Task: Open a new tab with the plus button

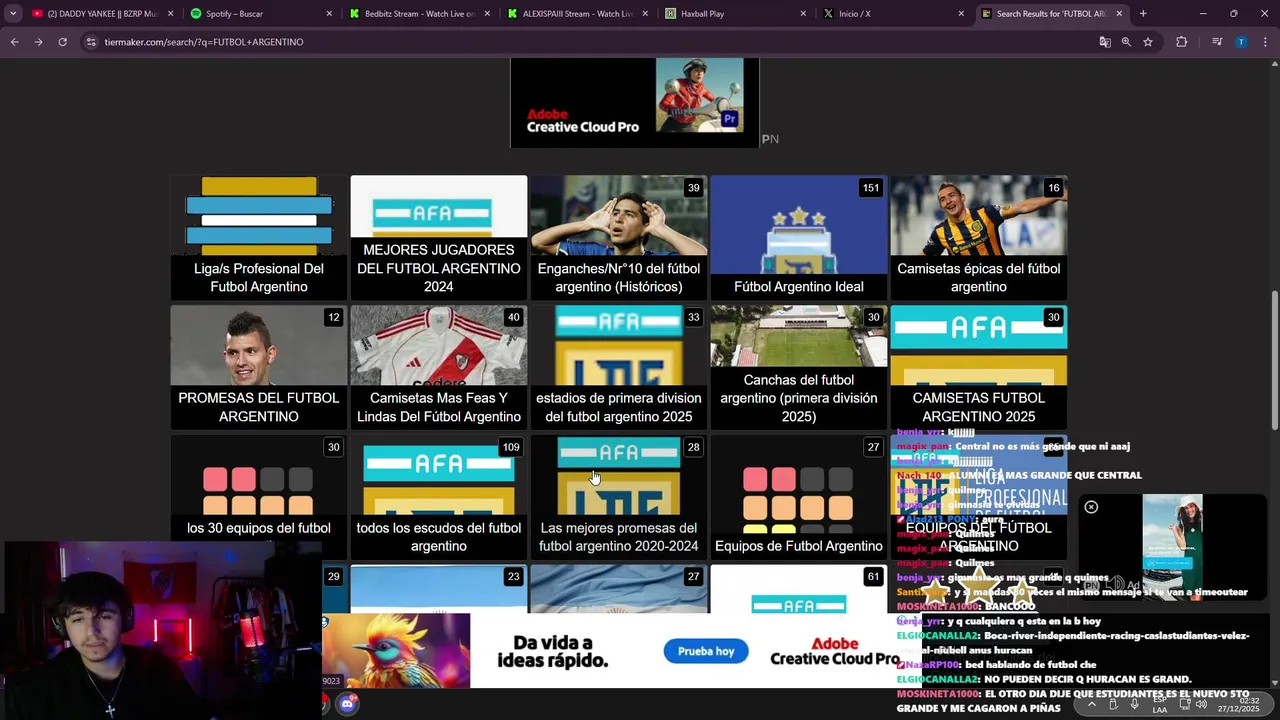Action: pyautogui.click(x=1143, y=14)
